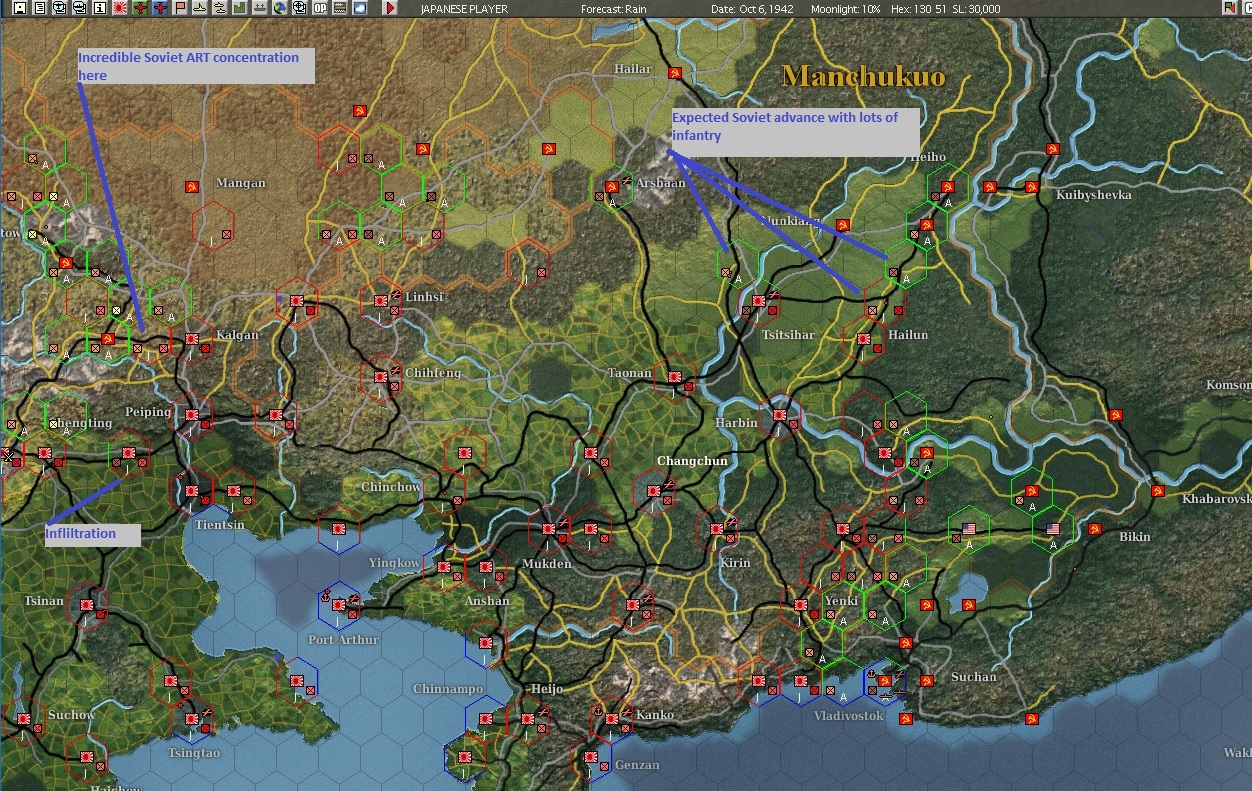Open the globe icon in toolbar
The width and height of the screenshot is (1252, 791).
279,8
